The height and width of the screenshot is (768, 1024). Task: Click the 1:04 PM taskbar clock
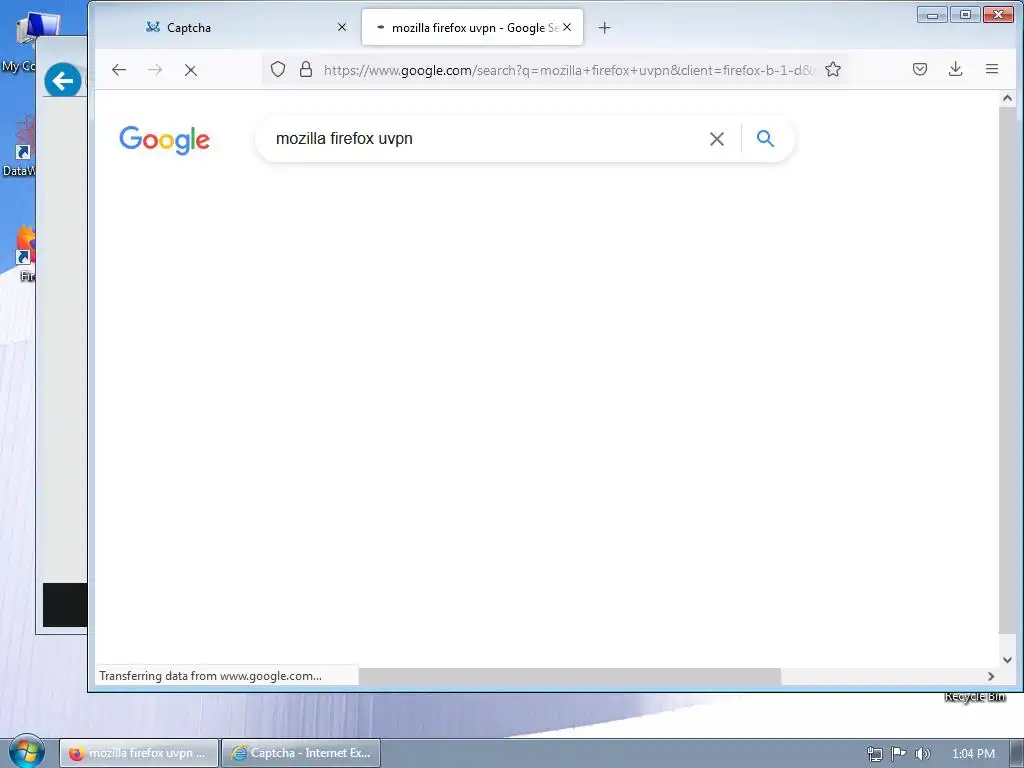973,754
